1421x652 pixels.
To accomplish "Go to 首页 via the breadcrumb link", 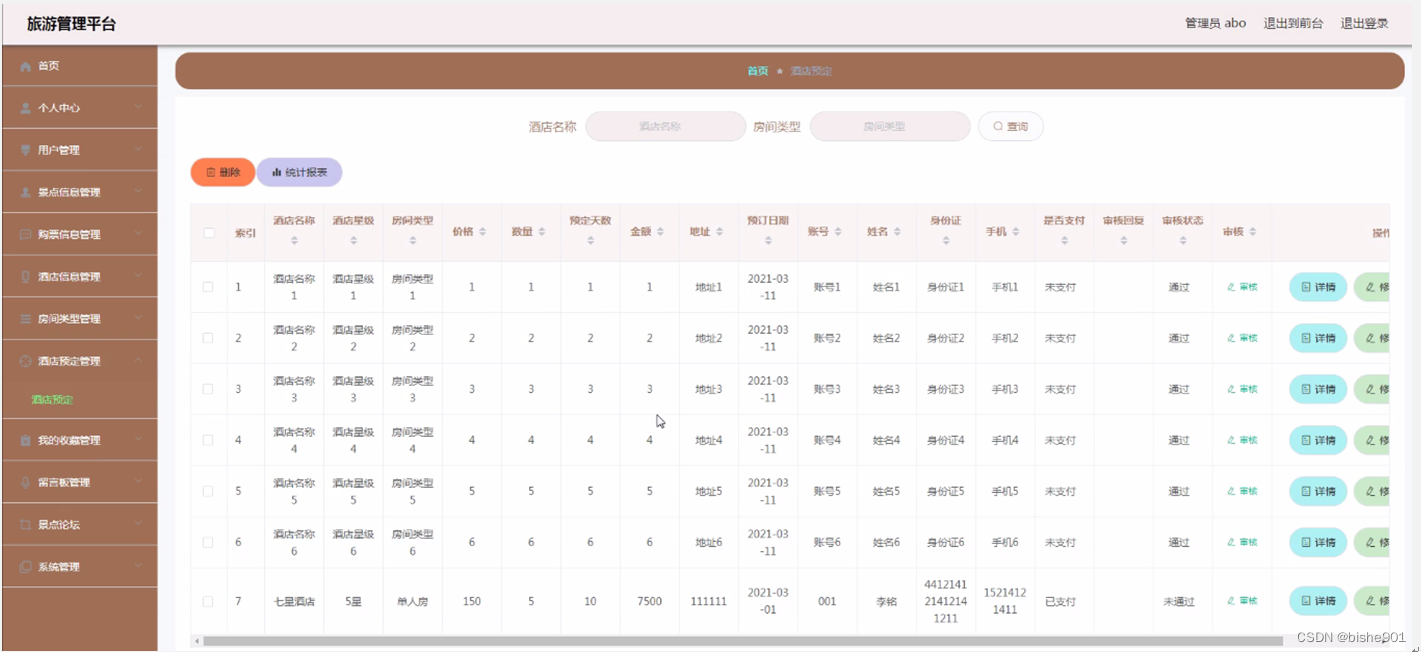I will (x=758, y=71).
